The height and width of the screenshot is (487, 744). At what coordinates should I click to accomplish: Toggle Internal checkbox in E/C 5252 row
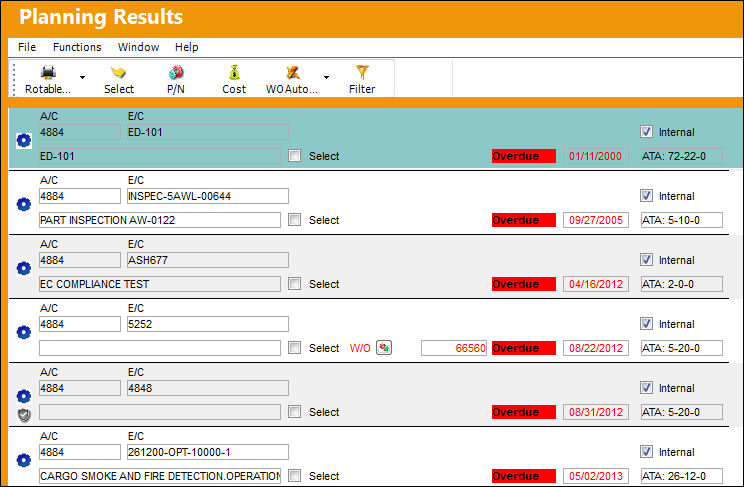tap(646, 324)
